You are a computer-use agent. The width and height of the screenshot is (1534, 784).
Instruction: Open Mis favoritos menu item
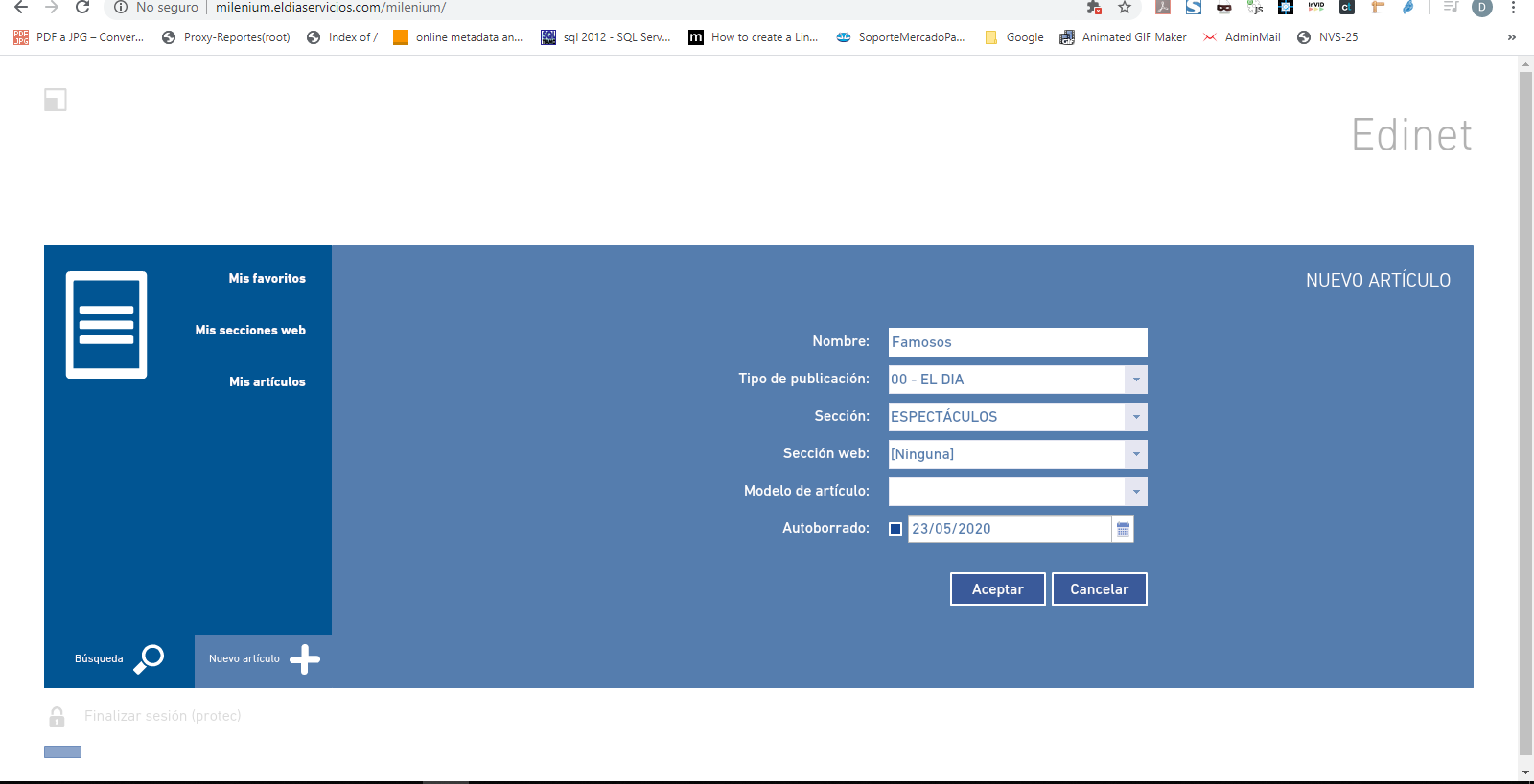pos(267,279)
